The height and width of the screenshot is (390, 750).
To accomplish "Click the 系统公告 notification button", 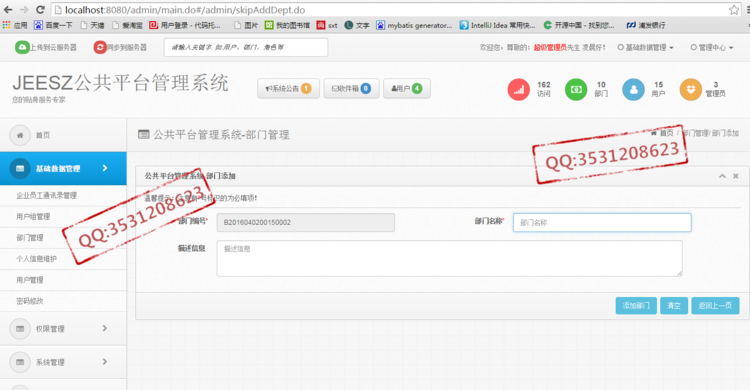I will point(288,89).
